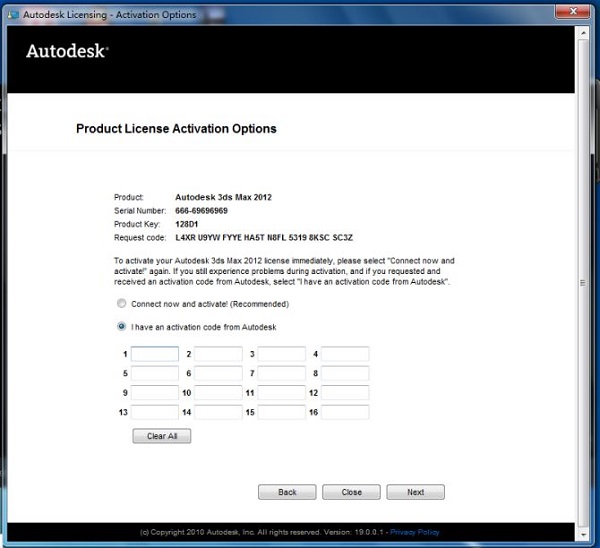Click activation code field 12
Screen dimensions: 600x548
tap(345, 393)
